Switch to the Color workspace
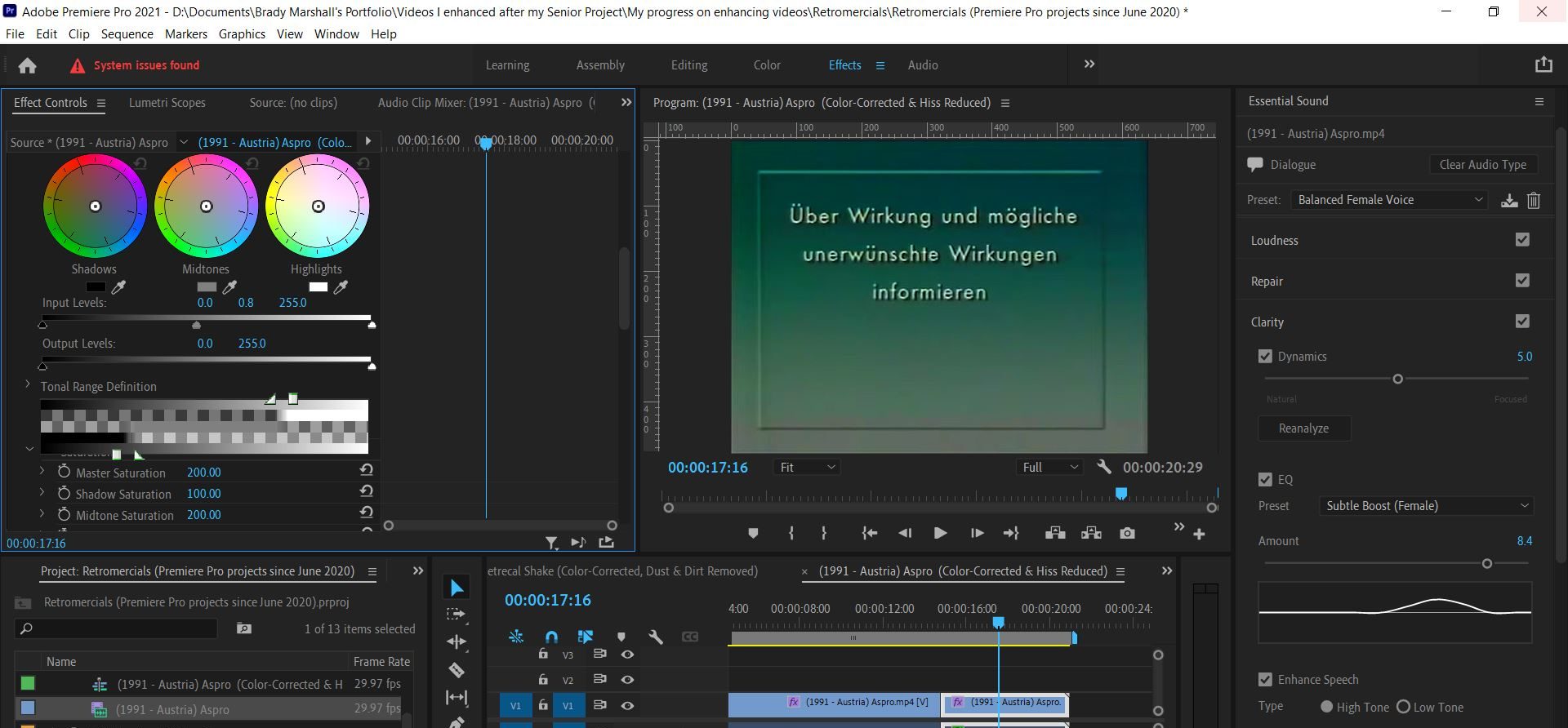The width and height of the screenshot is (1568, 728). click(767, 65)
